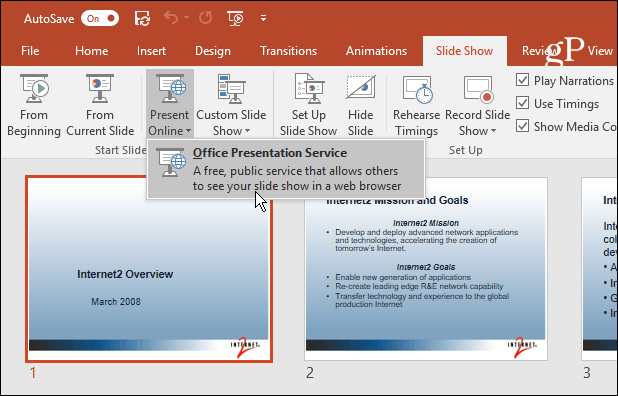The image size is (618, 396).
Task: Click the Present Online button icon
Action: [170, 88]
